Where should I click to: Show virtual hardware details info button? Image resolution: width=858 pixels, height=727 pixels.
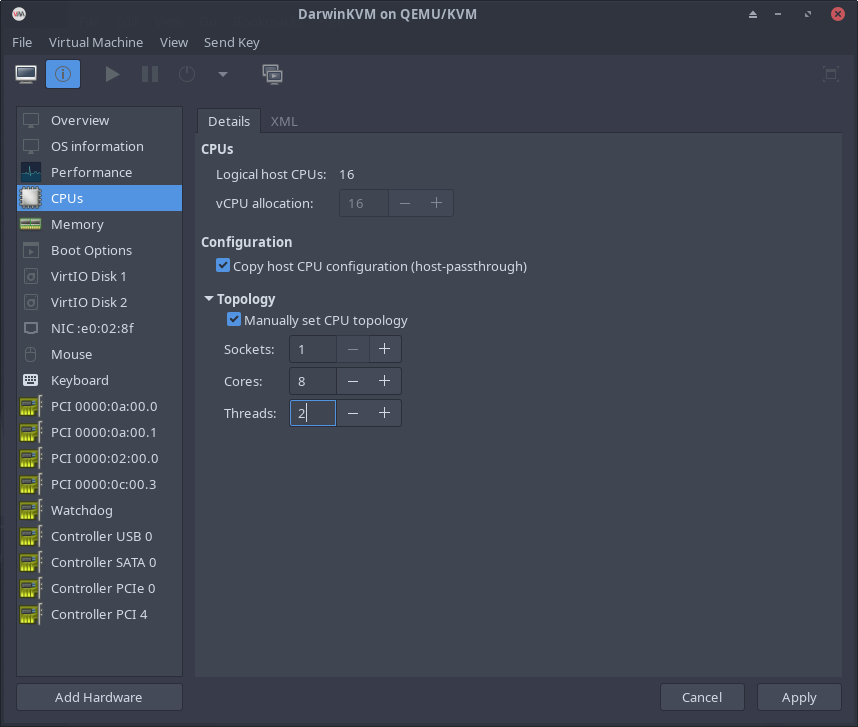63,74
